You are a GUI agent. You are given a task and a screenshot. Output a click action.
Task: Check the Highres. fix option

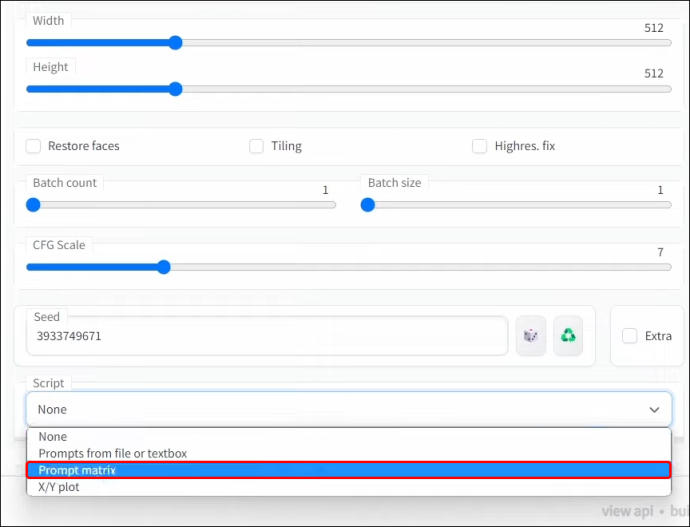480,146
